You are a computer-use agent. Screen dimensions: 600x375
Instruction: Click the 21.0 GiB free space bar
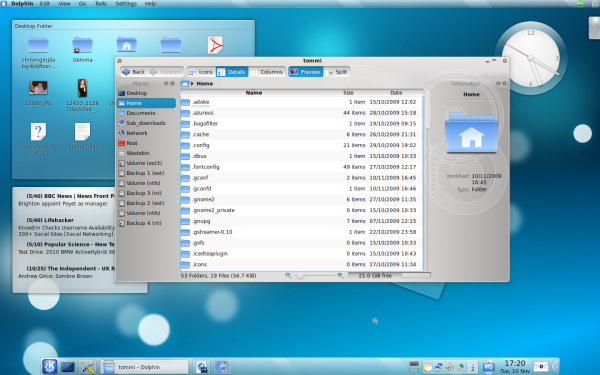(x=389, y=276)
